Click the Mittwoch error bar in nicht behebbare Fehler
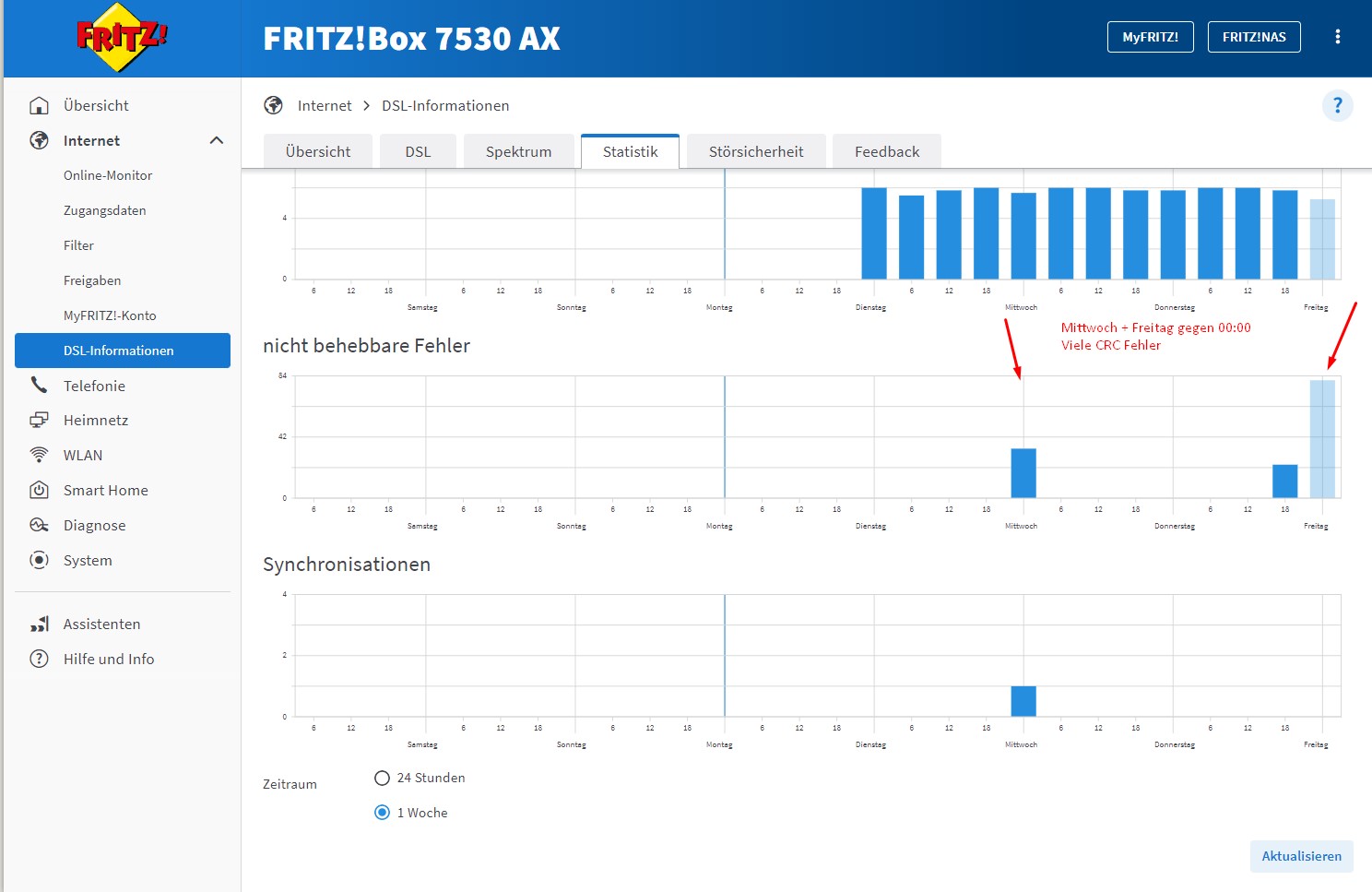The height and width of the screenshot is (892, 1372). [x=1023, y=473]
